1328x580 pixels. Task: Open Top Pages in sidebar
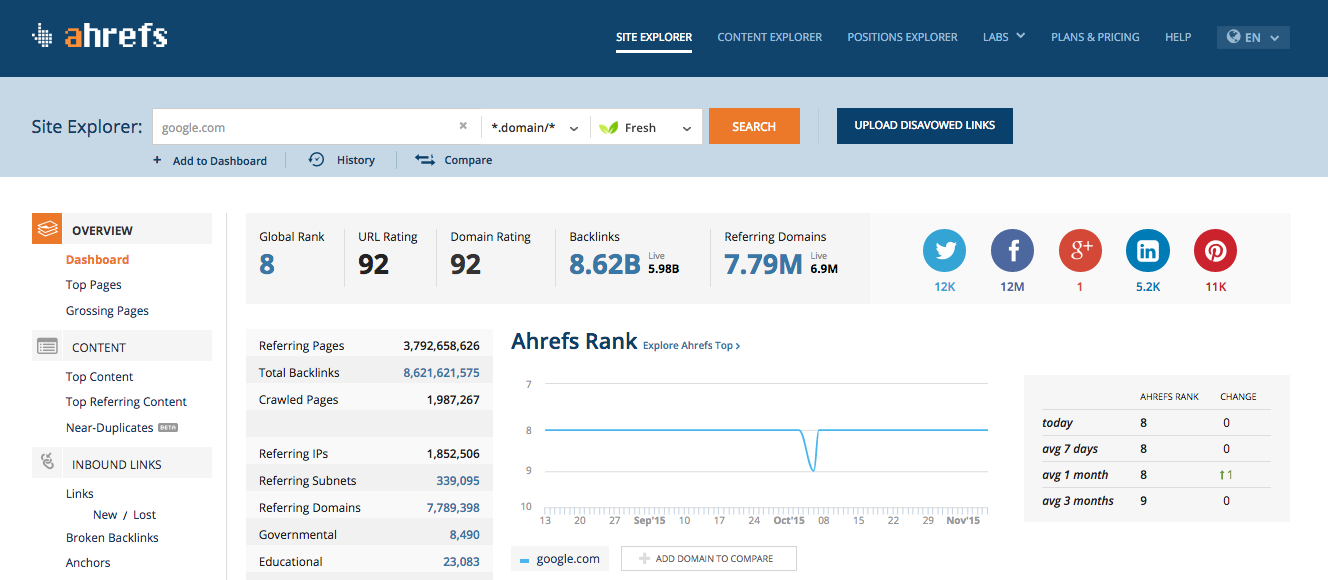coord(94,285)
